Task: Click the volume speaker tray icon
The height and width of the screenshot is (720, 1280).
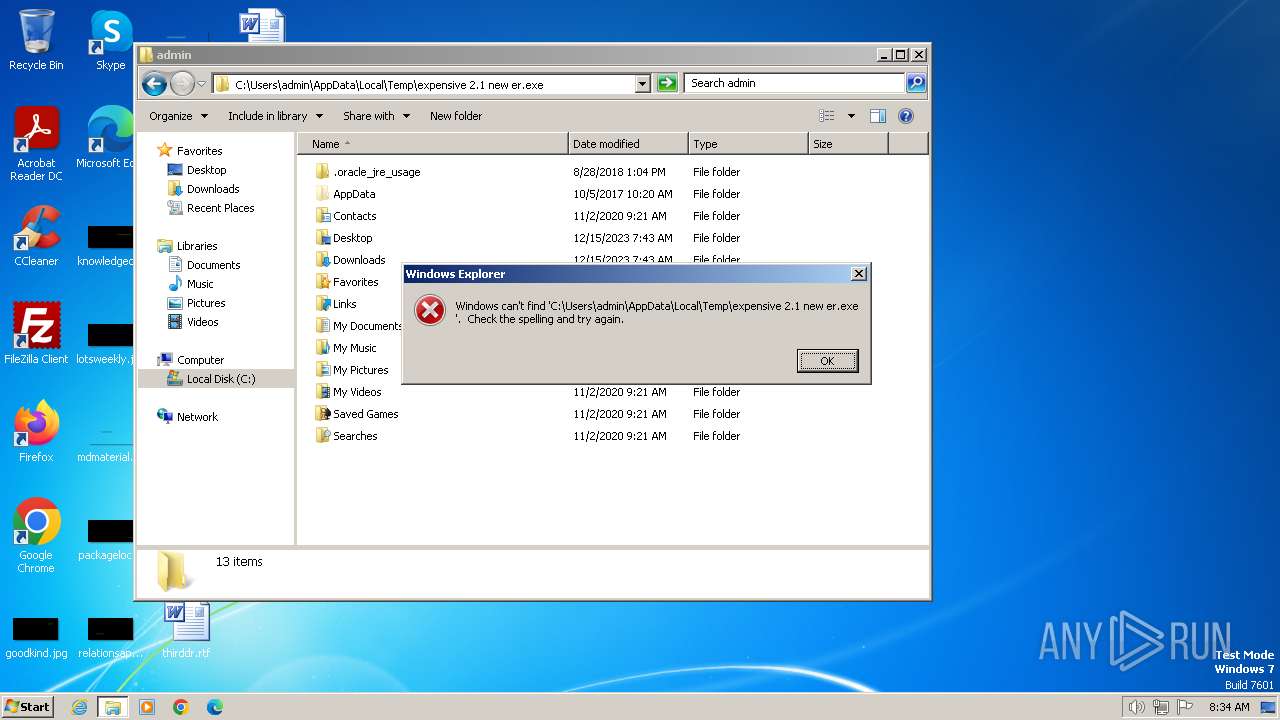Action: tap(1137, 707)
